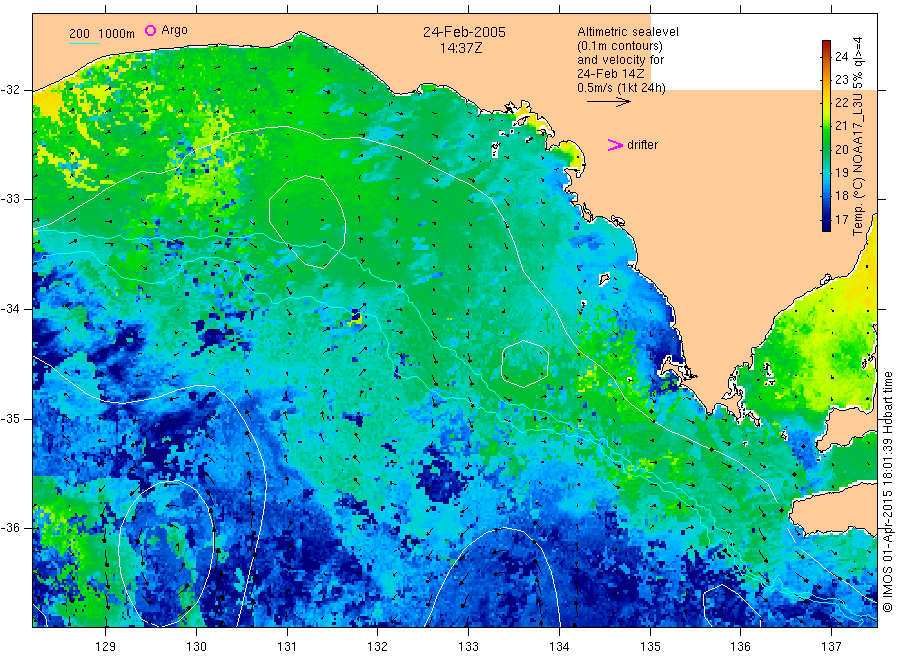Click the 'Argo' legend text
The width and height of the screenshot is (900, 660).
tap(174, 30)
